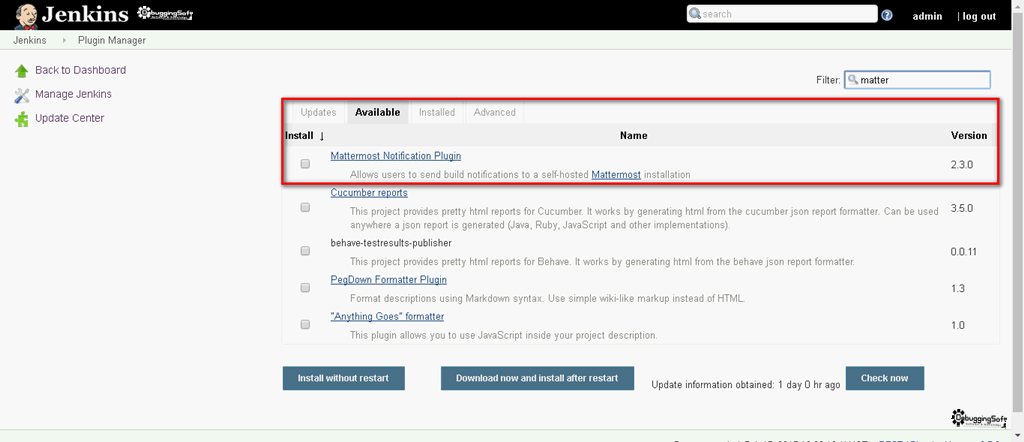Focus the top search box
This screenshot has height=442, width=1024.
pos(782,14)
